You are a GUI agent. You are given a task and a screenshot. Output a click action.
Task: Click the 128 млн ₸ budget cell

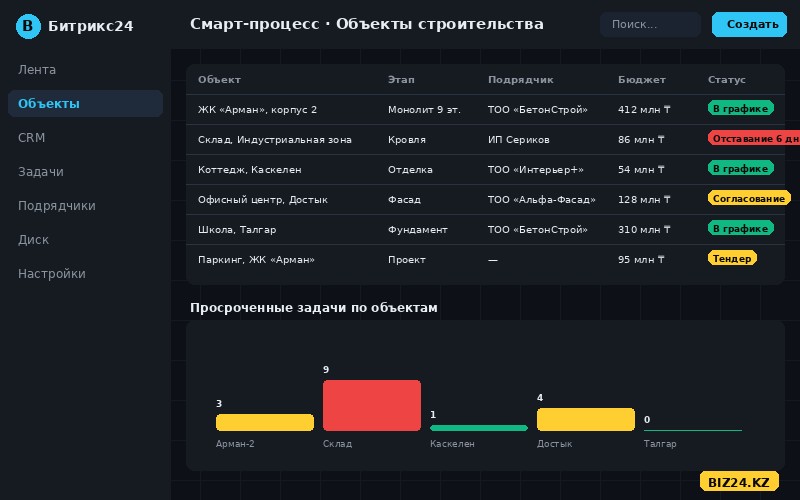click(x=644, y=200)
